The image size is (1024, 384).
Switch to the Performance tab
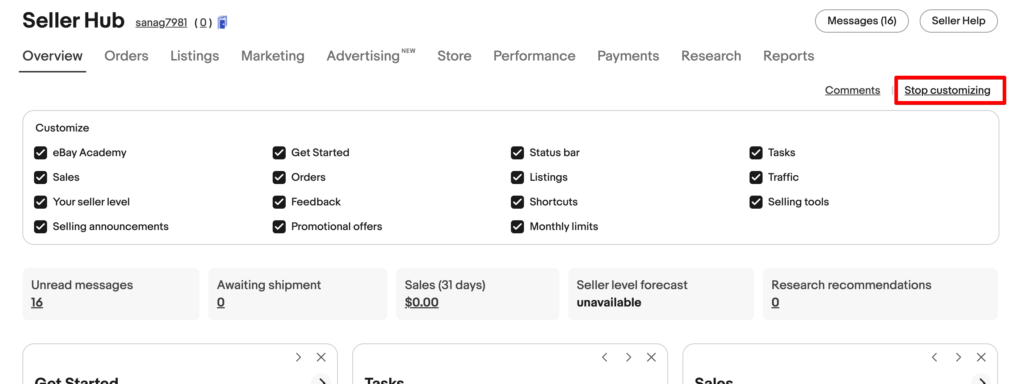tap(534, 56)
